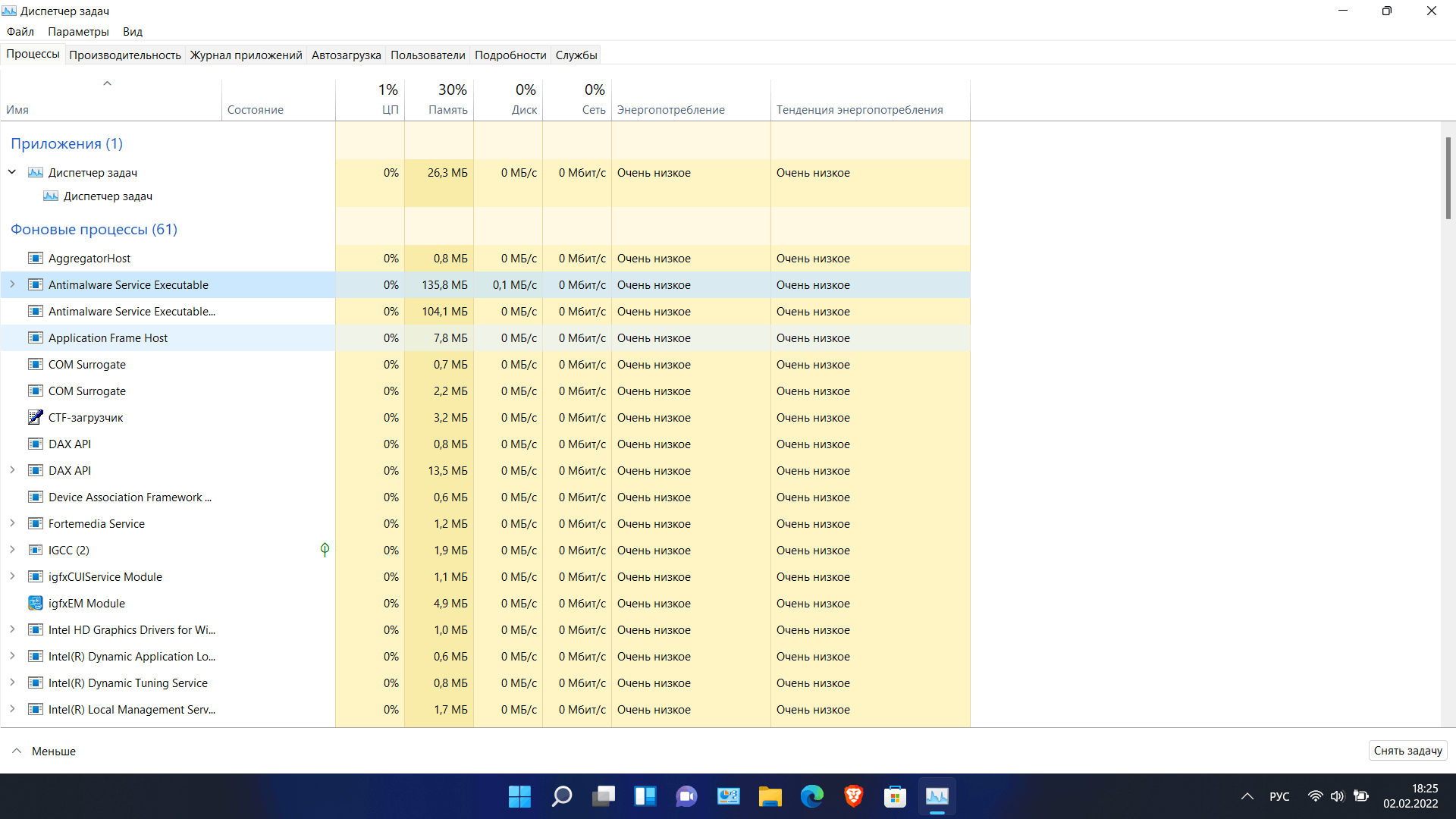Click the child Диспетчер задач window icon

(x=51, y=196)
